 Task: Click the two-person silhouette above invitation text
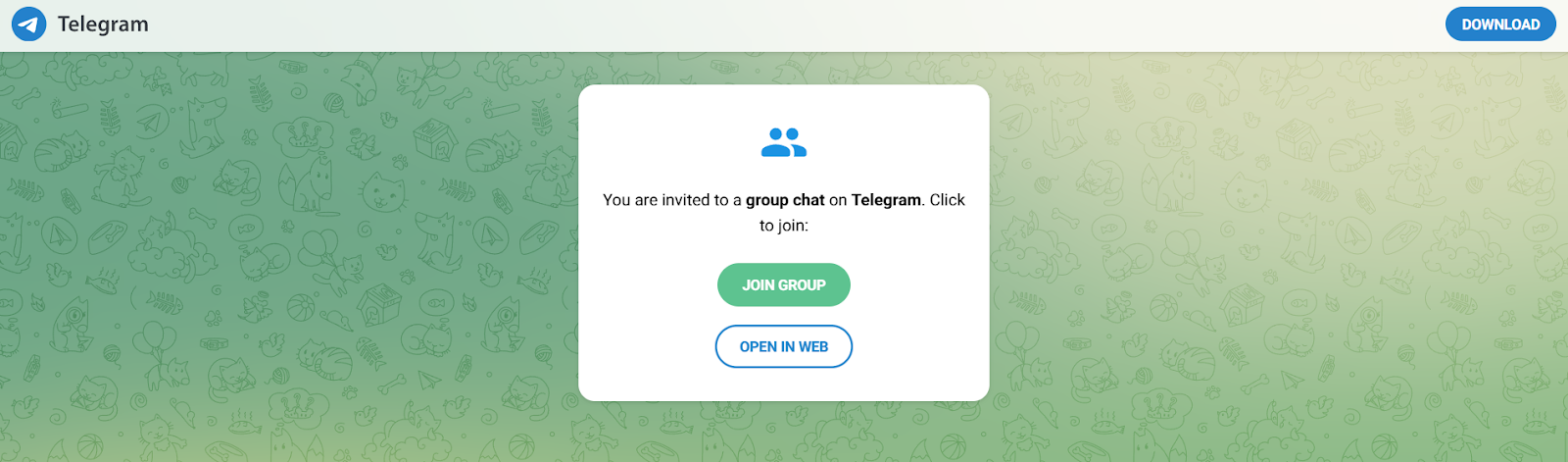coord(784,142)
